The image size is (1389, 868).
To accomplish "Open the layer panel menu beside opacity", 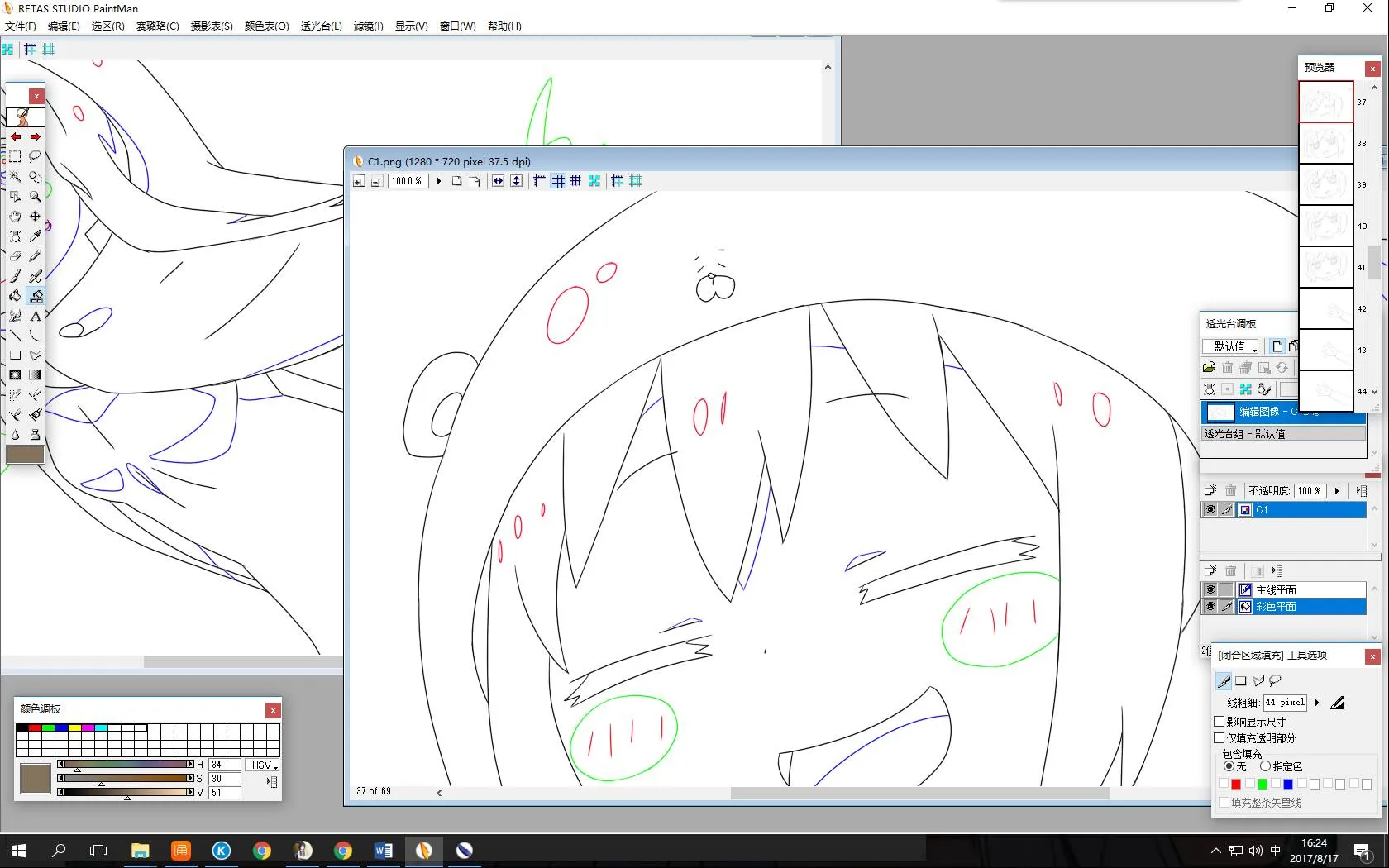I will 1361,491.
